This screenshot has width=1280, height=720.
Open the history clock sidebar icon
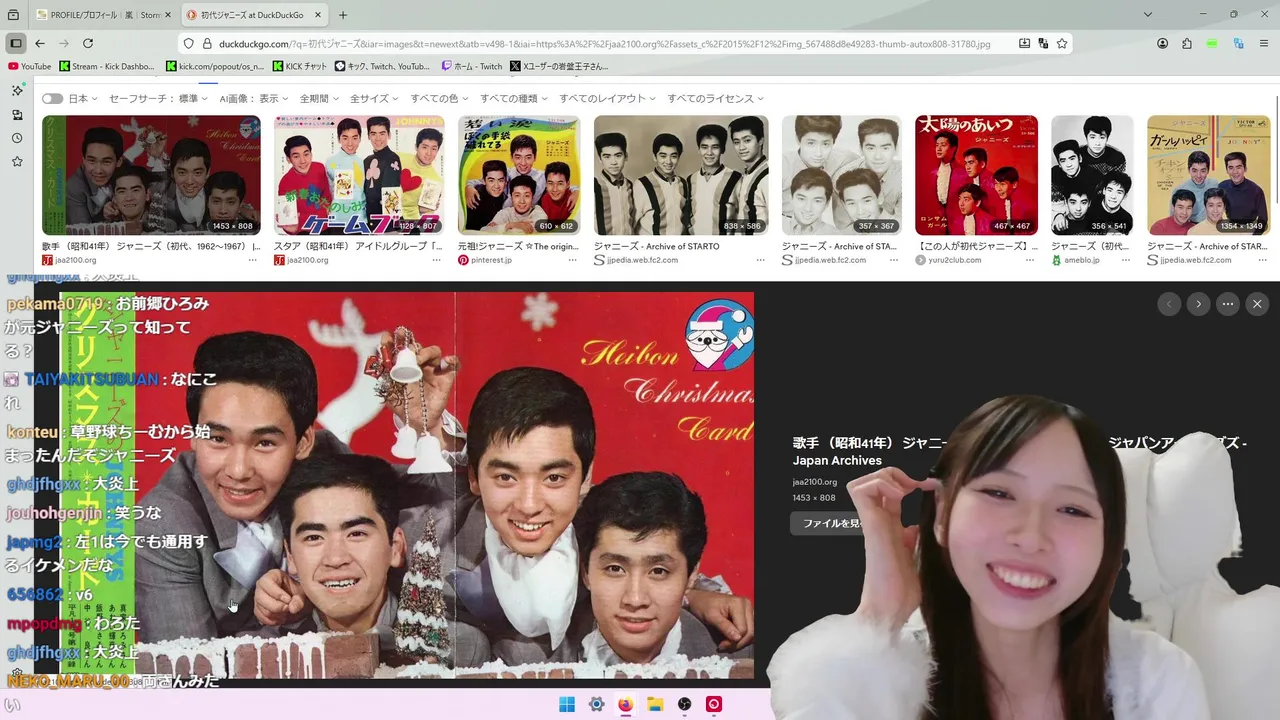pyautogui.click(x=17, y=138)
